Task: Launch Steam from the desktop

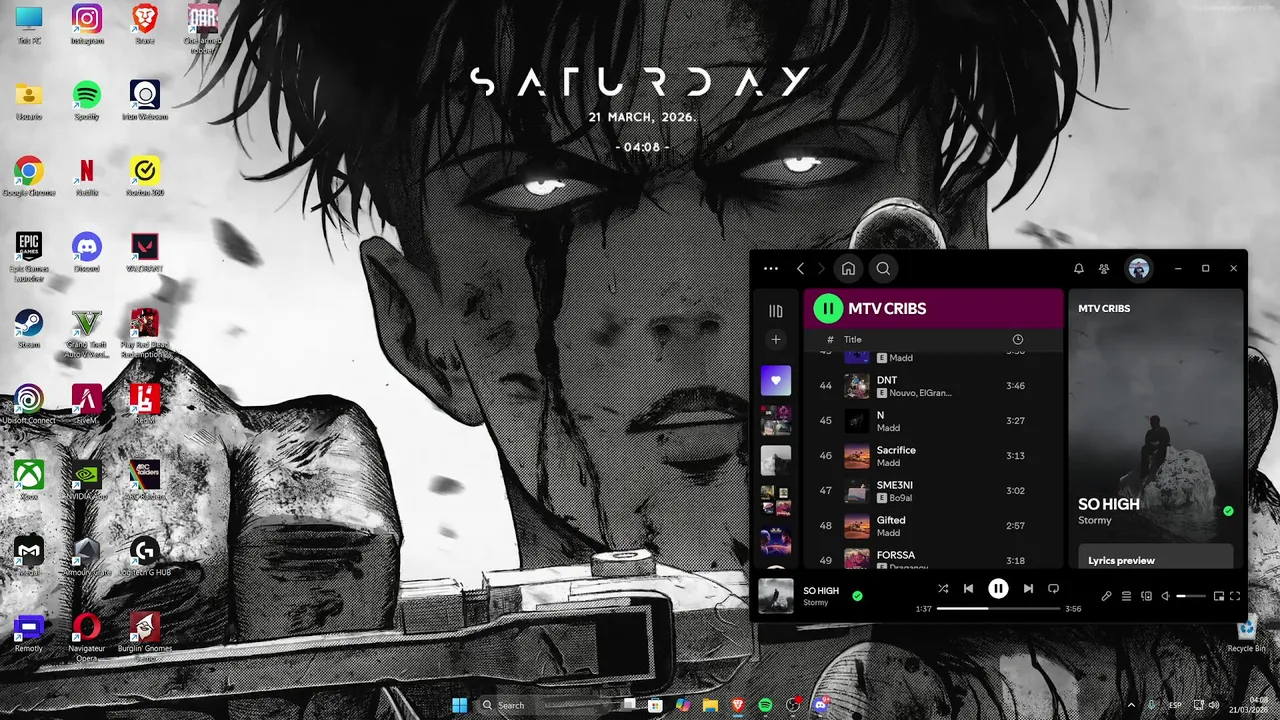Action: (29, 328)
